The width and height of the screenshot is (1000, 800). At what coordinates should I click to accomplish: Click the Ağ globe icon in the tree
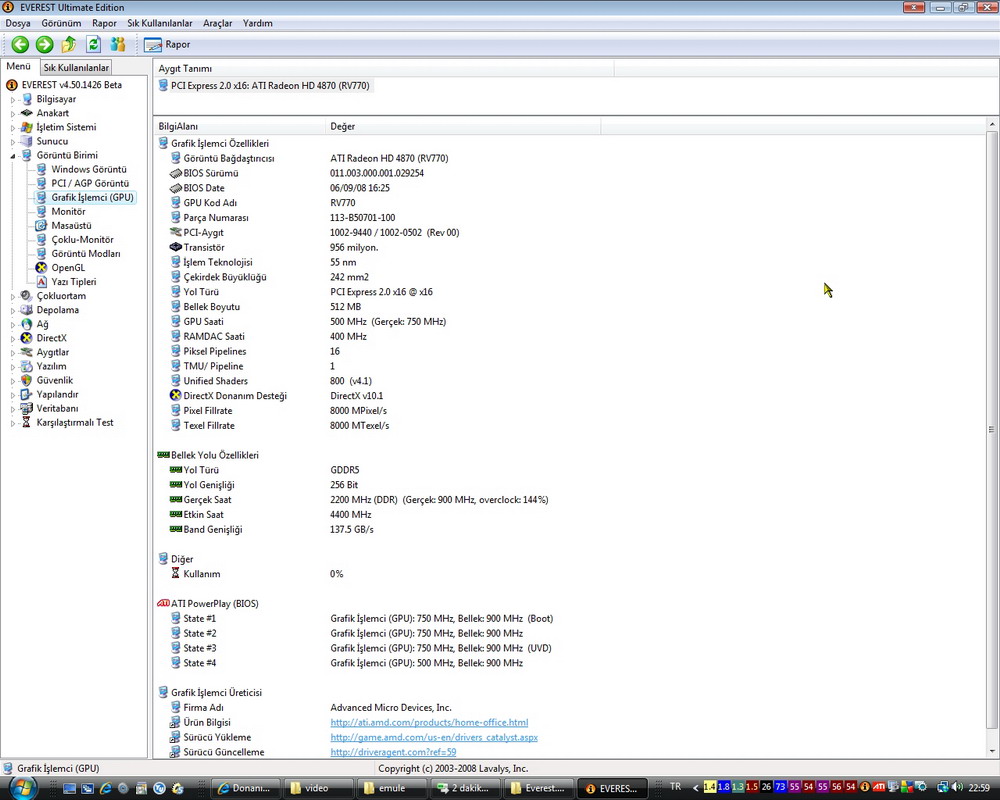click(26, 324)
